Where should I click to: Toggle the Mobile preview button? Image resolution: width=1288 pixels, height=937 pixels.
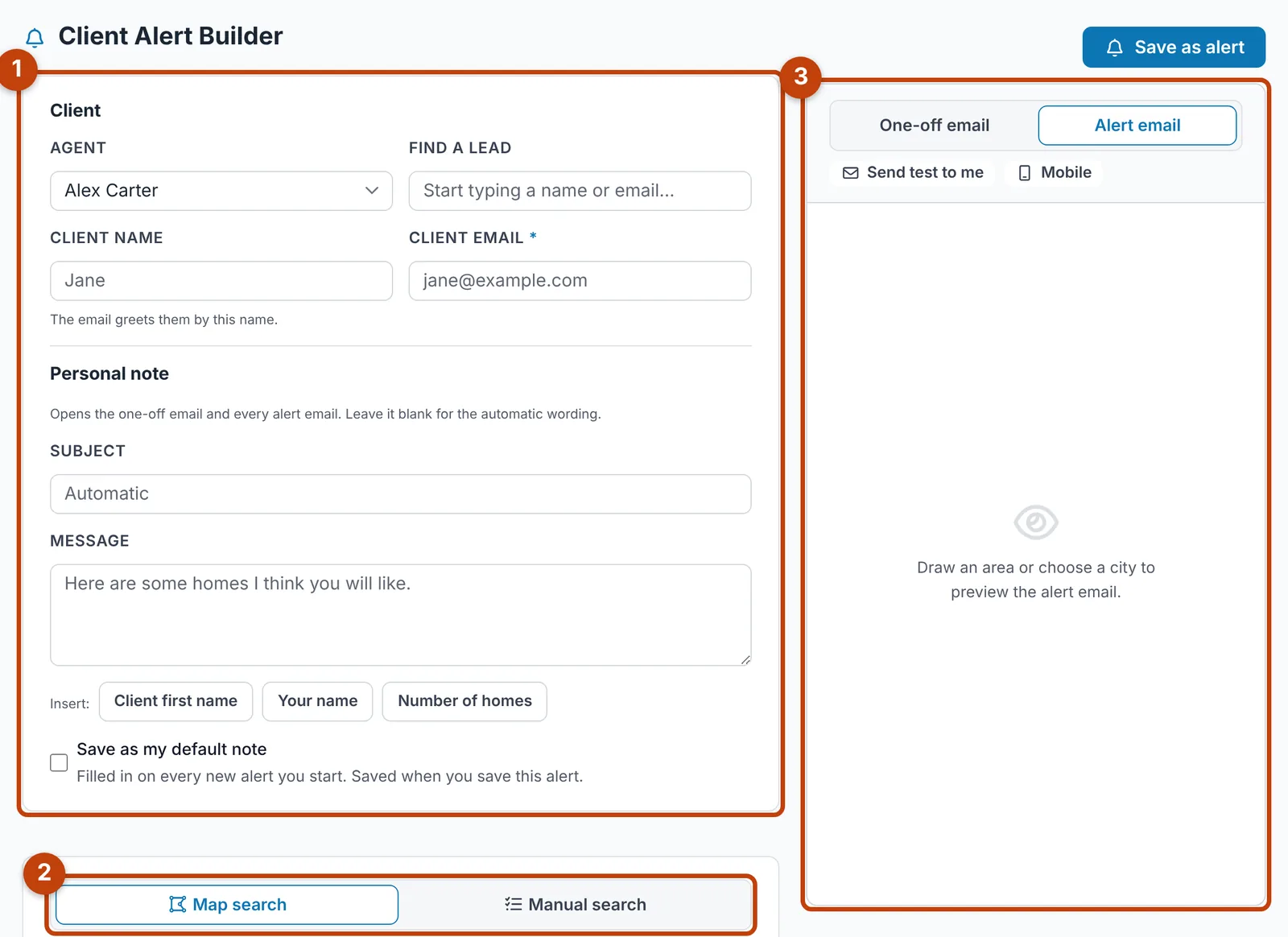pyautogui.click(x=1055, y=172)
